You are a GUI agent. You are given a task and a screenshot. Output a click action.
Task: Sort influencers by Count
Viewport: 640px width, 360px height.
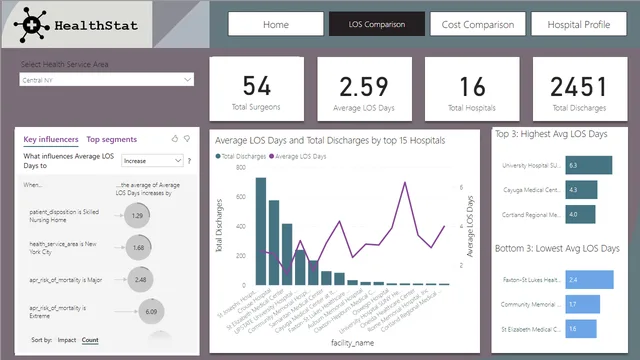click(90, 340)
